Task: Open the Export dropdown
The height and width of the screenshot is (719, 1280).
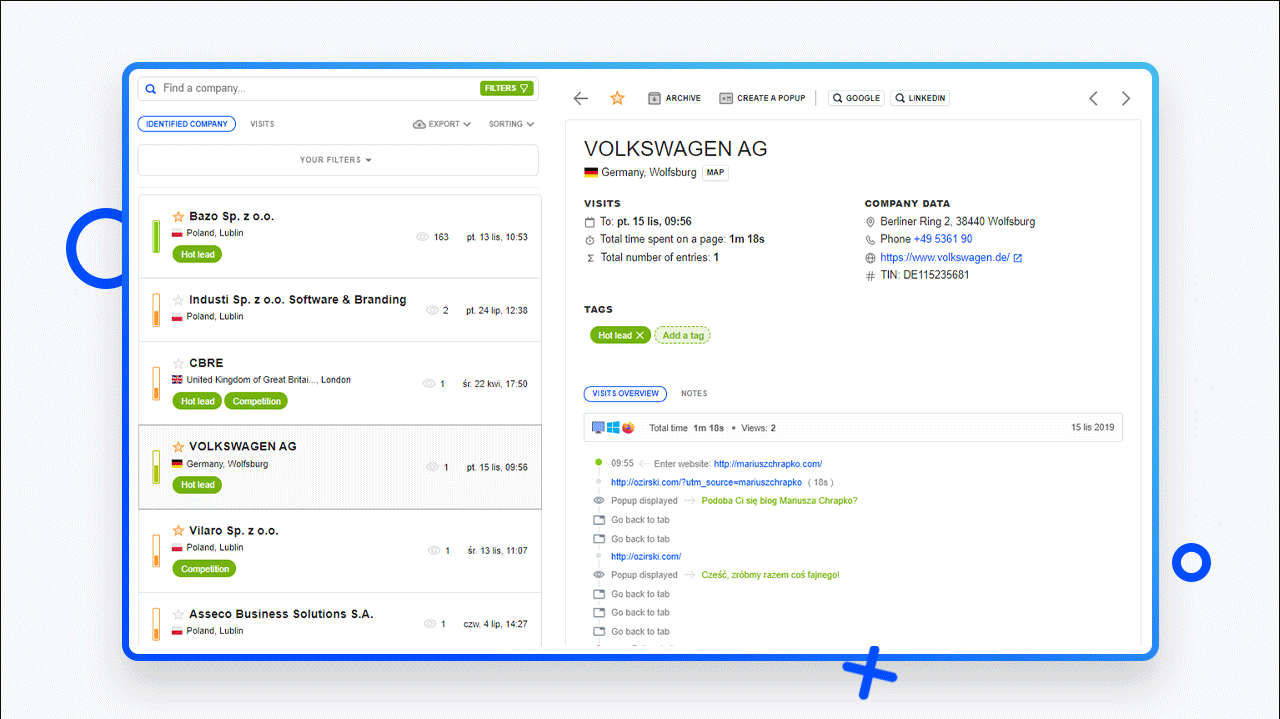Action: 443,124
